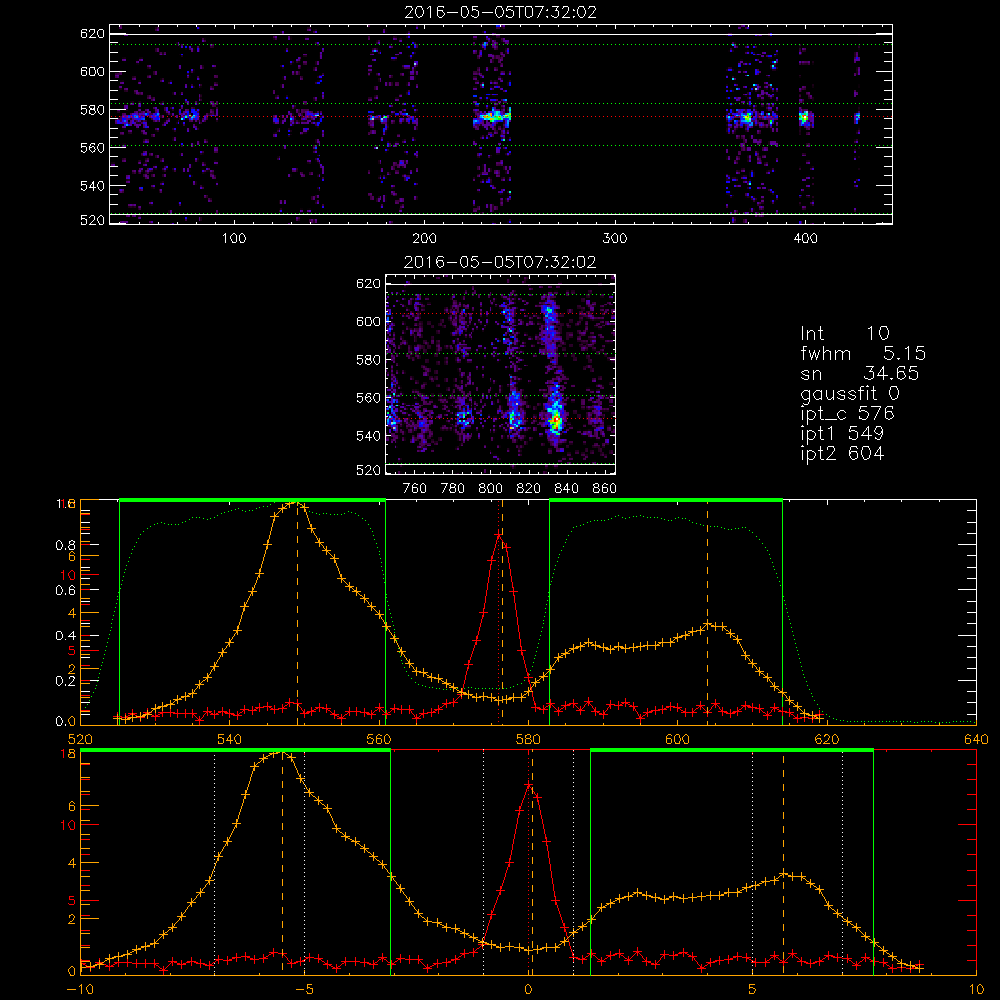
Task: Select the 'Int 10' readout line
Action: click(x=844, y=333)
